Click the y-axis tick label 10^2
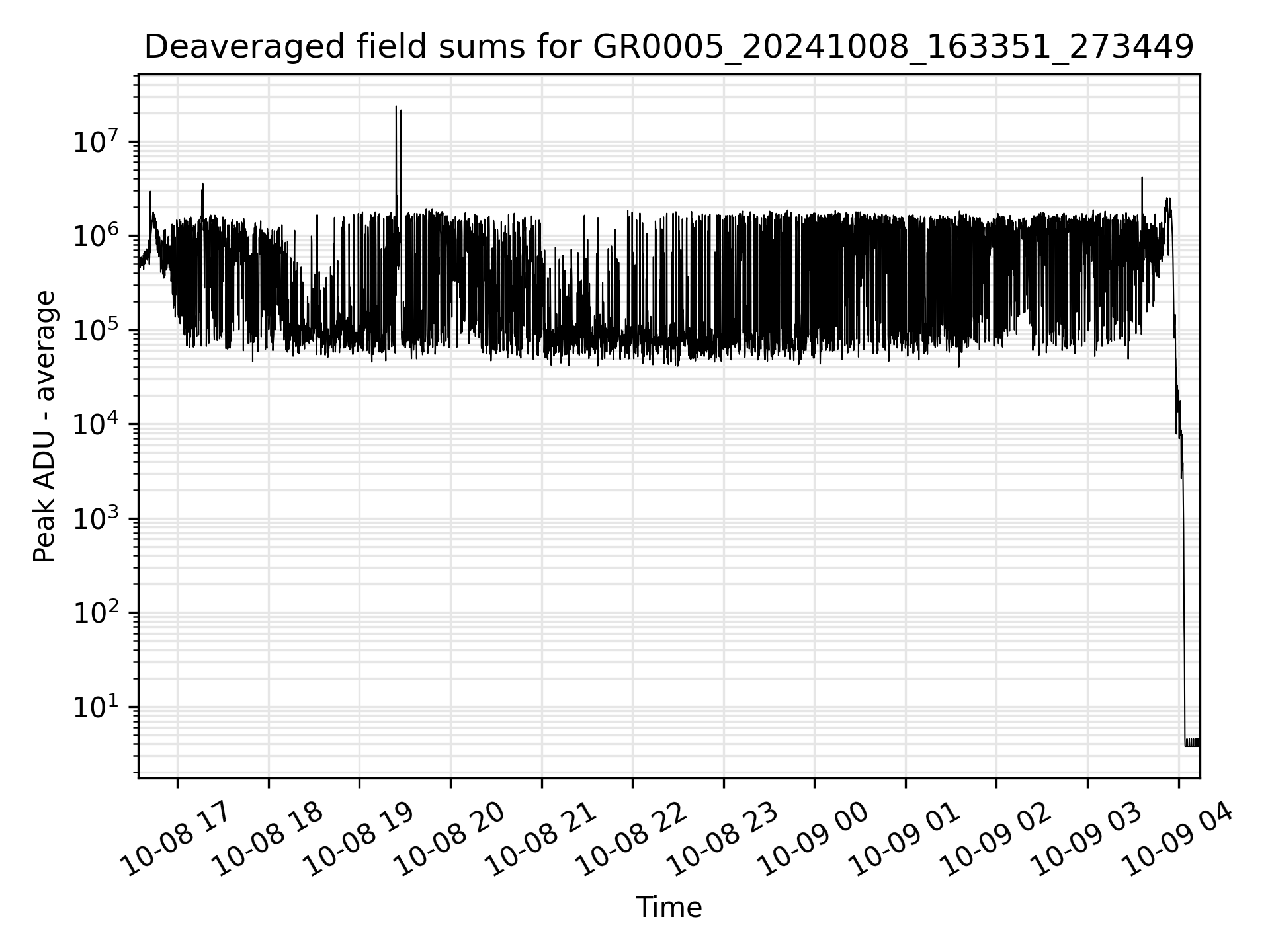The width and height of the screenshot is (1270, 952). (96, 612)
